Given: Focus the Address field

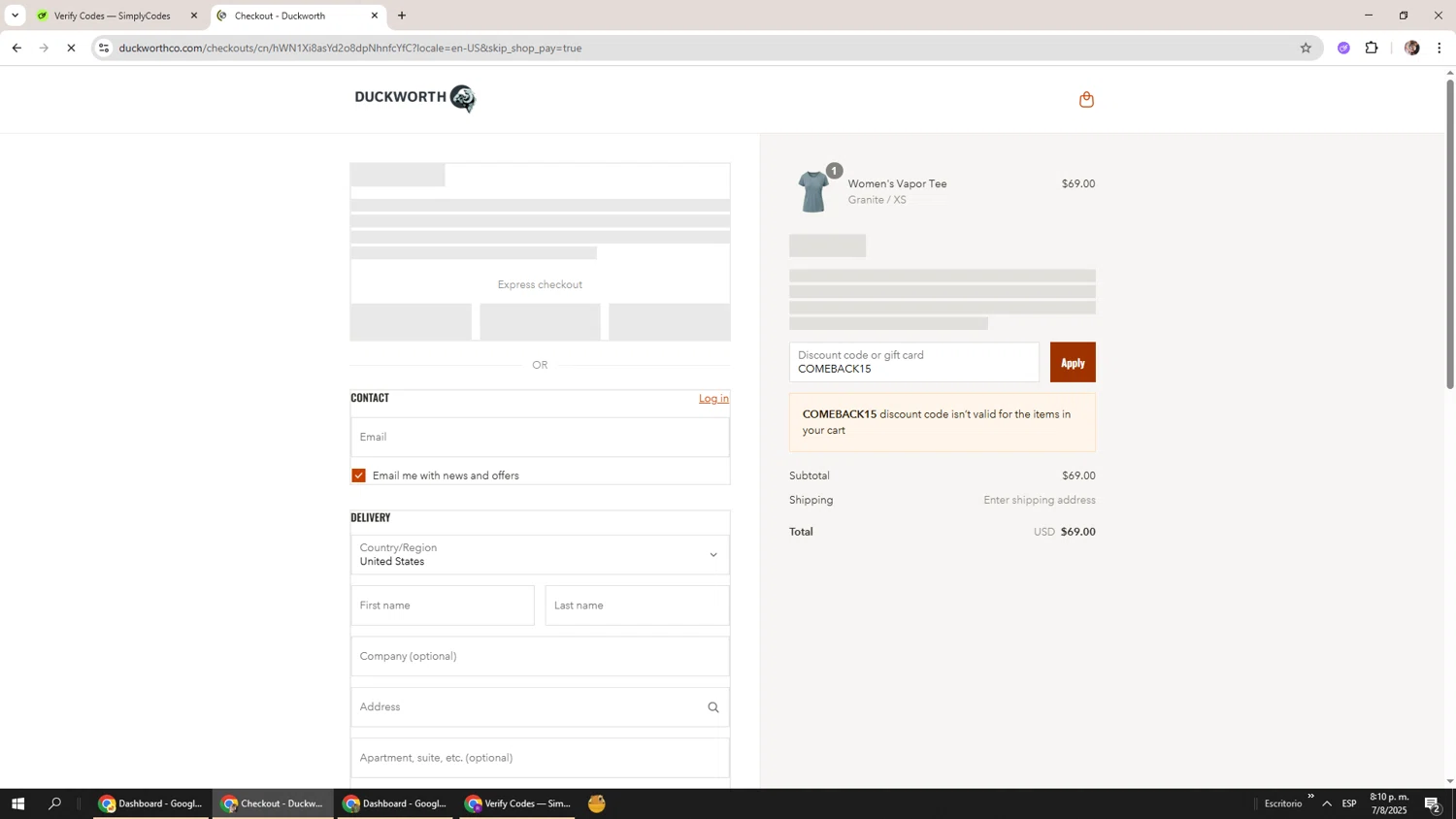Looking at the screenshot, I should [540, 707].
